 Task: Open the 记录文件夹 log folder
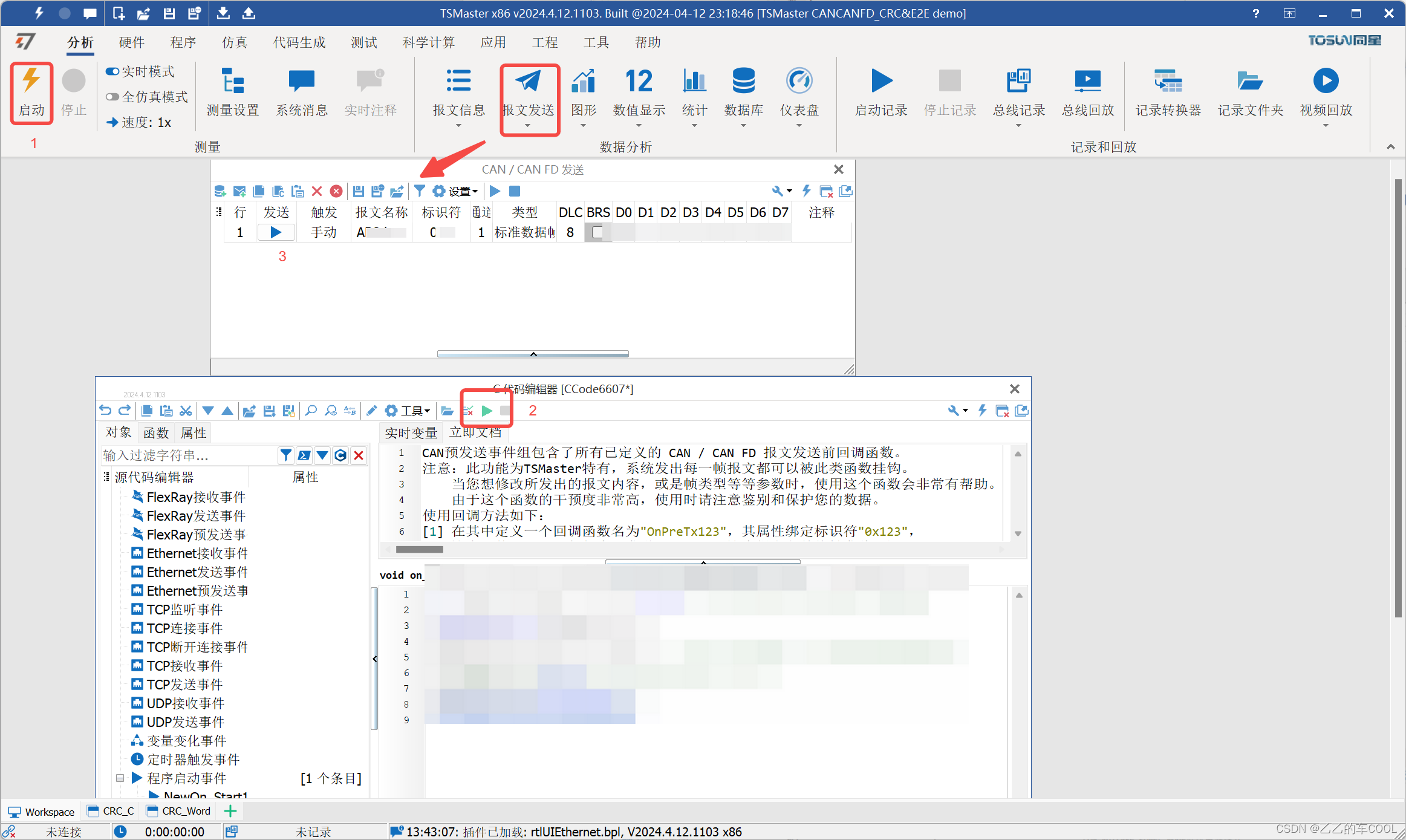[1251, 93]
